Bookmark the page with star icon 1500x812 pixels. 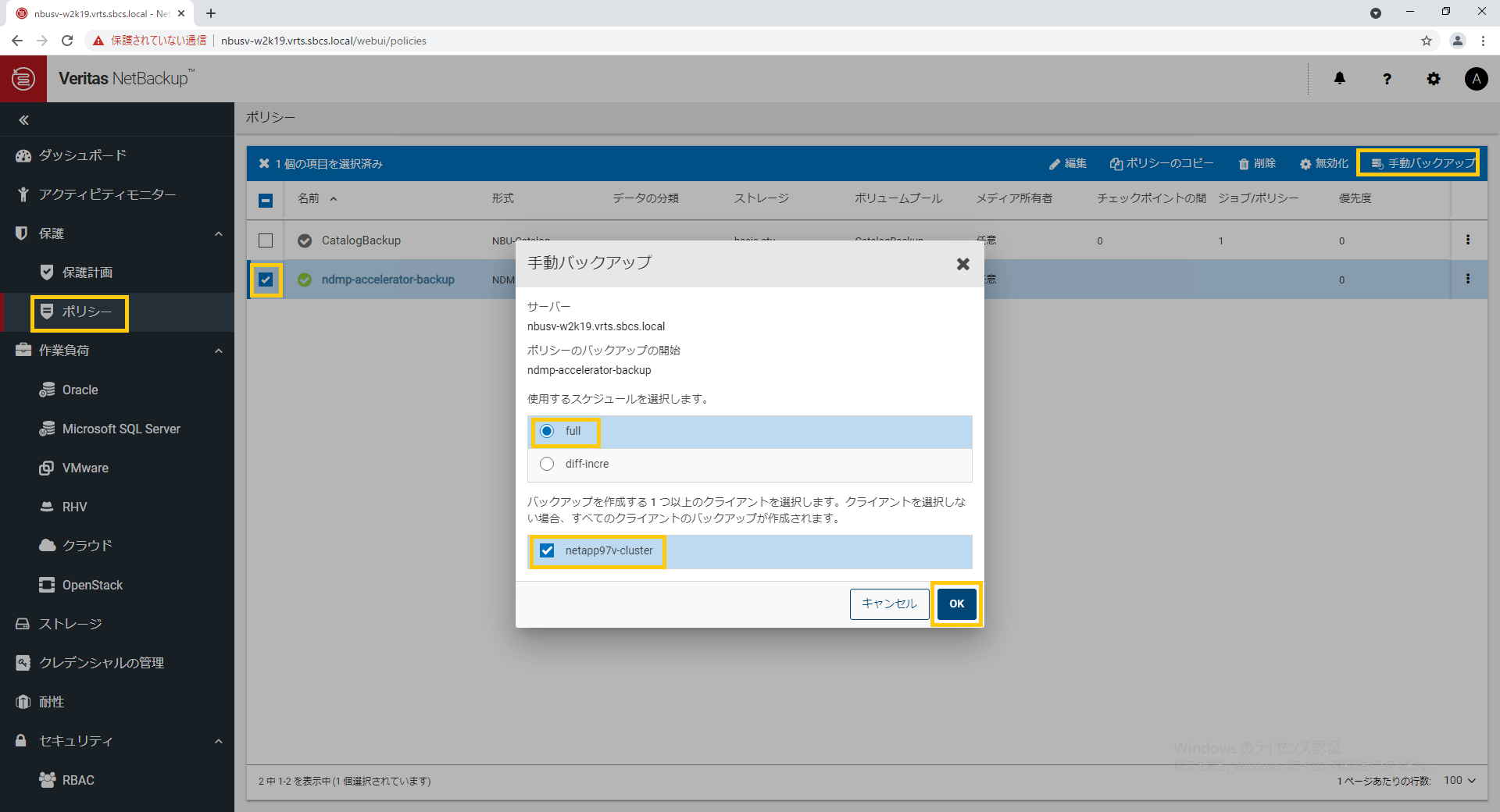1427,41
